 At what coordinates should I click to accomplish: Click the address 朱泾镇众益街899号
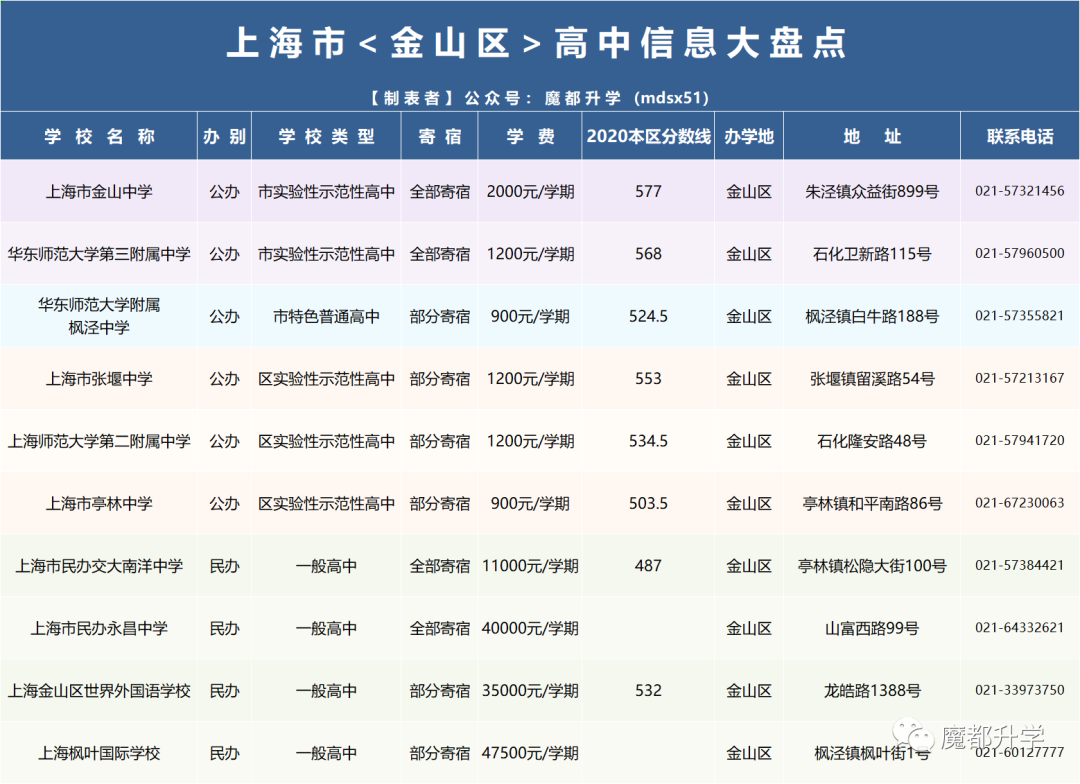[x=872, y=192]
